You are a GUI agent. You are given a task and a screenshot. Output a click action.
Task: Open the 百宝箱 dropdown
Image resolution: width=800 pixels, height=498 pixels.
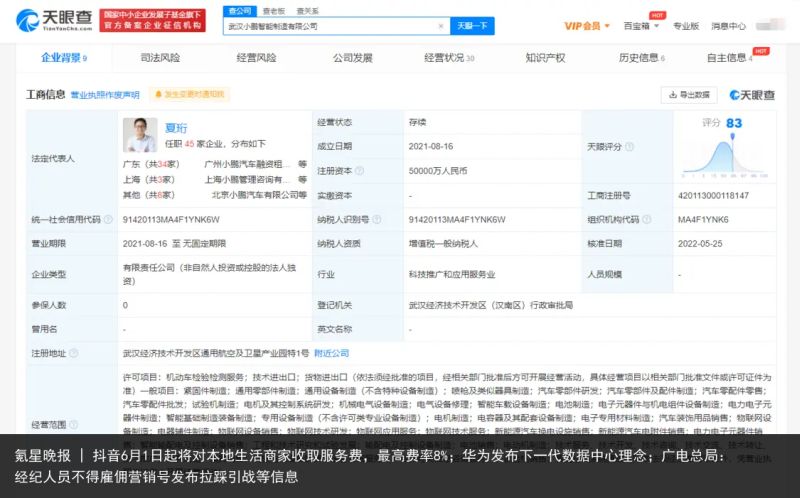(x=641, y=26)
